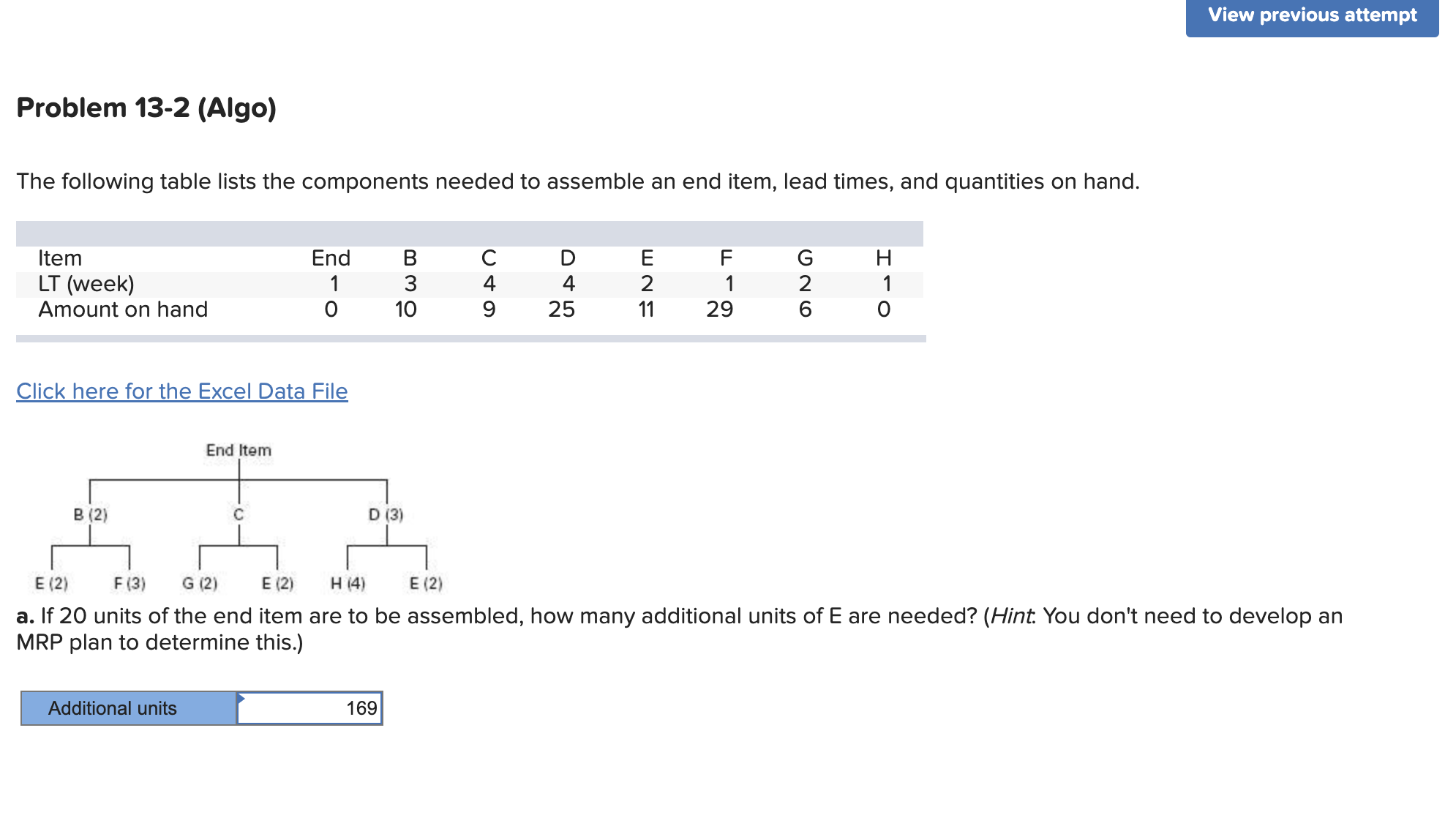Select the value 169 in the answer field
The image size is (1456, 815).
pyautogui.click(x=361, y=707)
